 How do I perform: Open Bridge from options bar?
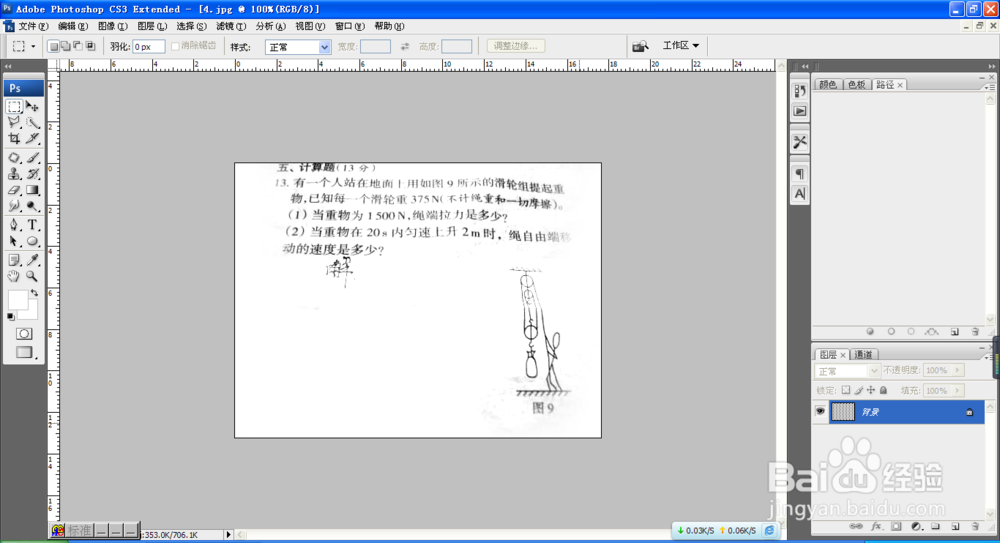[640, 46]
